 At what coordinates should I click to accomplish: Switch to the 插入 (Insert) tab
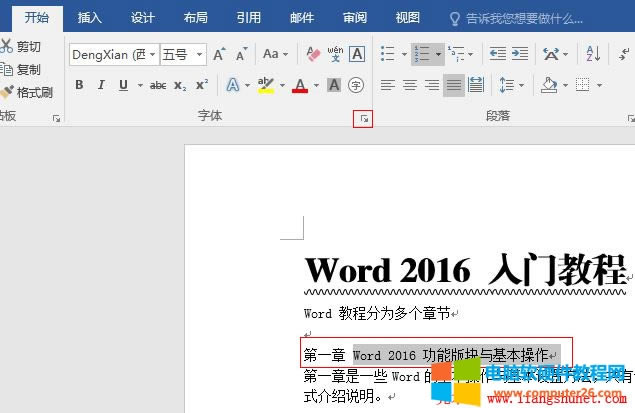click(89, 17)
